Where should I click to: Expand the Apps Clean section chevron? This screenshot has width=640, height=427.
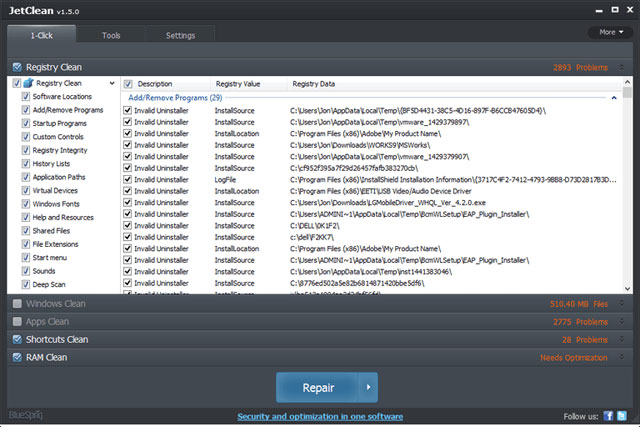coord(622,322)
